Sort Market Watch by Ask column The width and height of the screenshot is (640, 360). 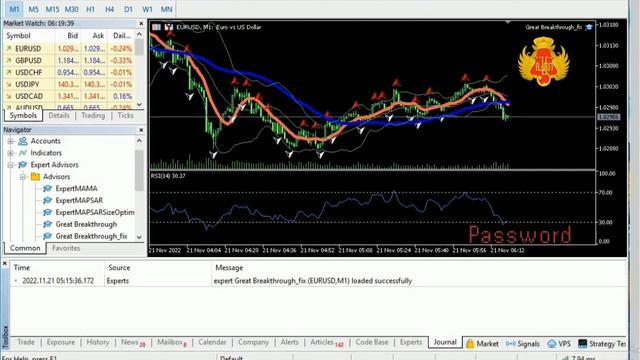tap(98, 36)
